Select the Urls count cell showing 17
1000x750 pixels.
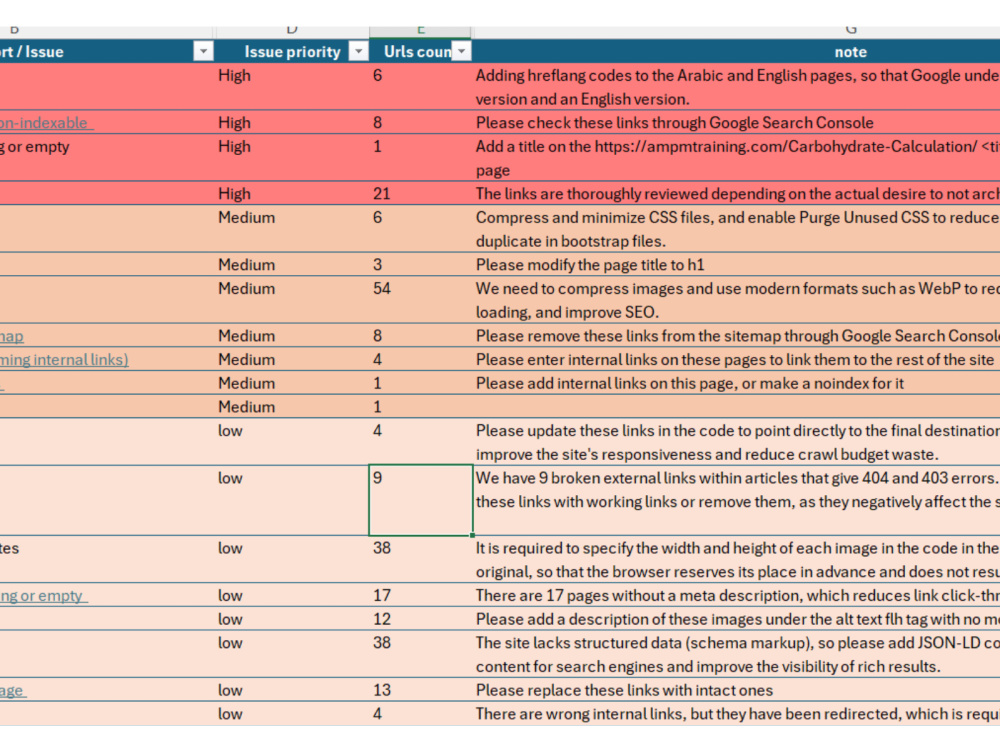coord(421,596)
